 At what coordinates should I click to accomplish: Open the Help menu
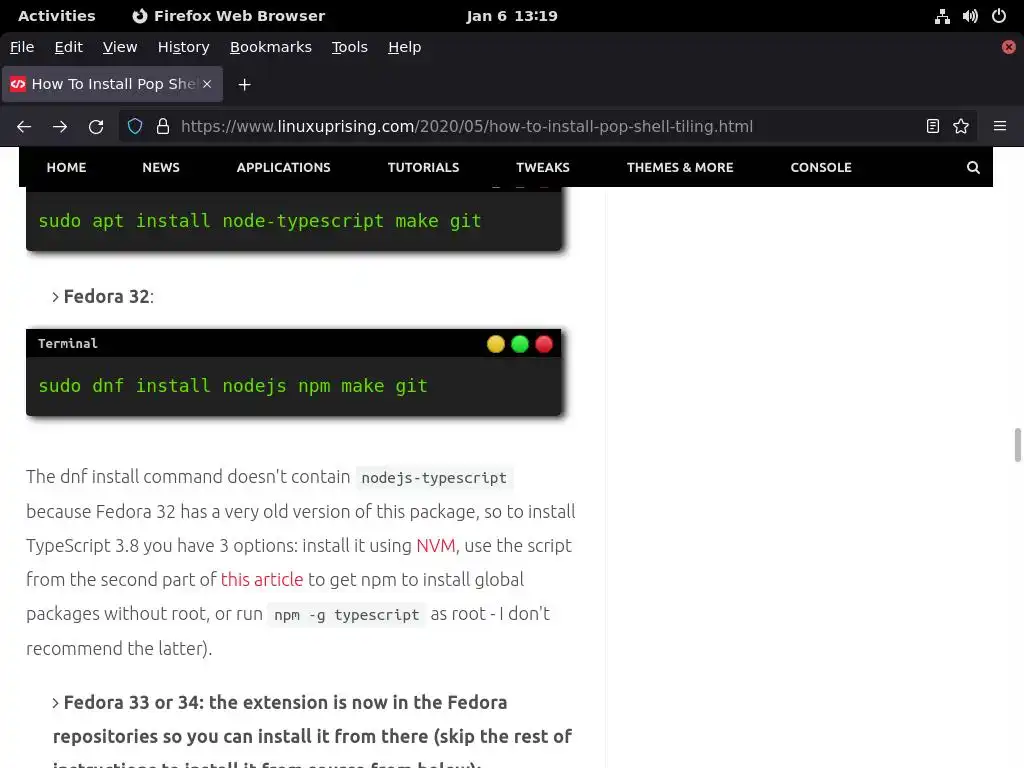coord(404,47)
